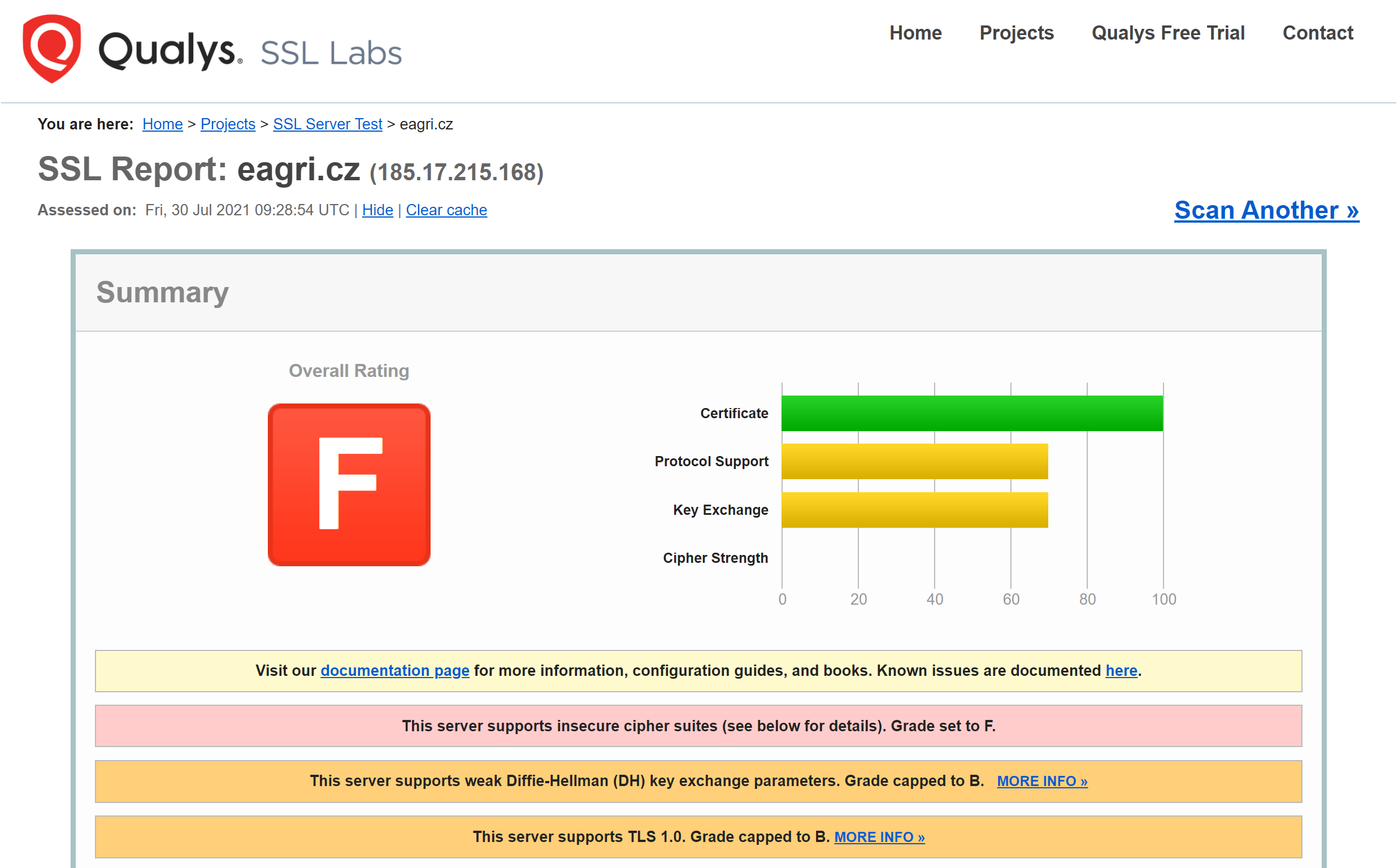This screenshot has width=1398, height=868.
Task: Open MORE INFO about TLS 1.0 support
Action: 880,837
